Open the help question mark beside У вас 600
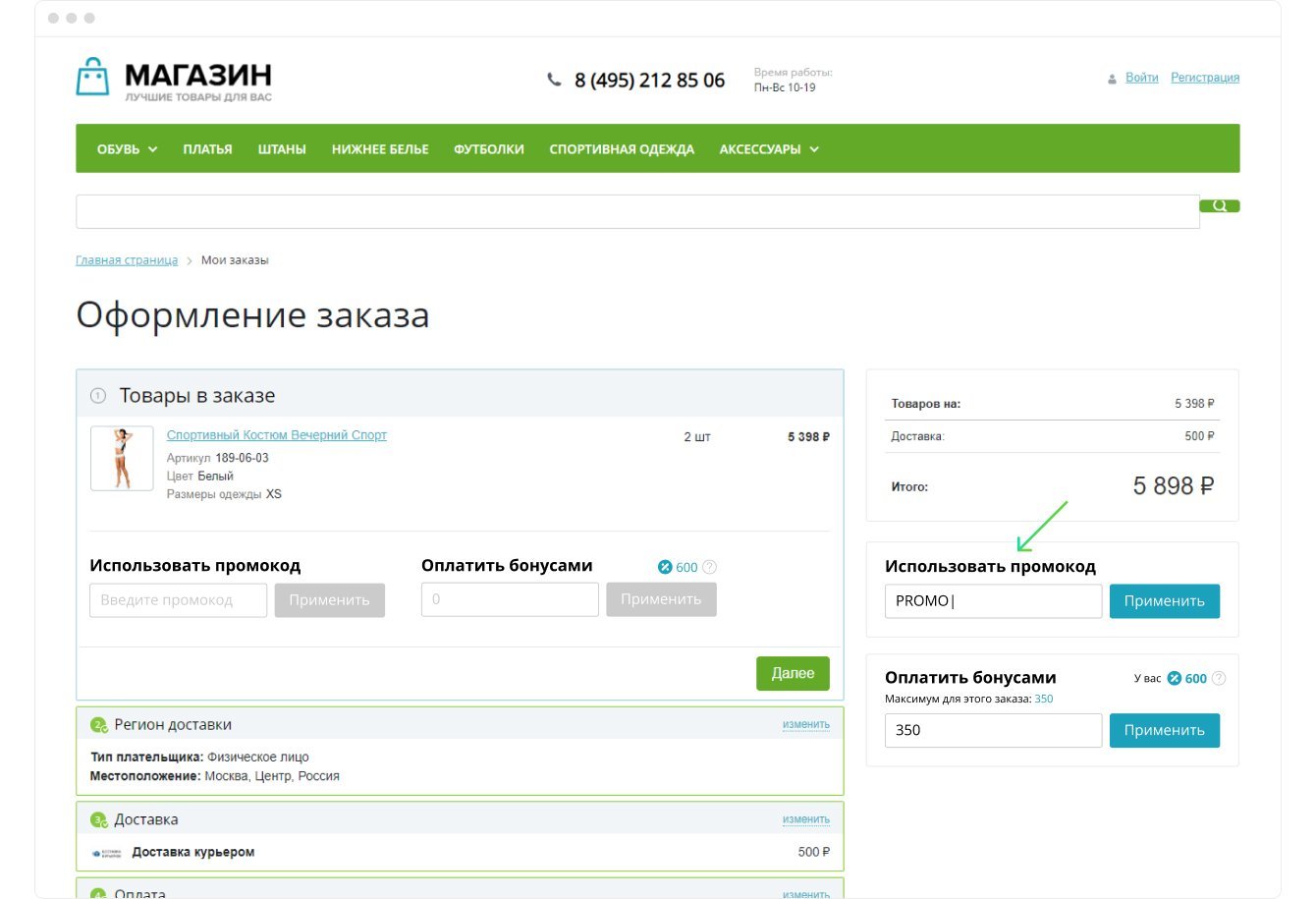This screenshot has height=899, width=1316. click(x=1219, y=678)
